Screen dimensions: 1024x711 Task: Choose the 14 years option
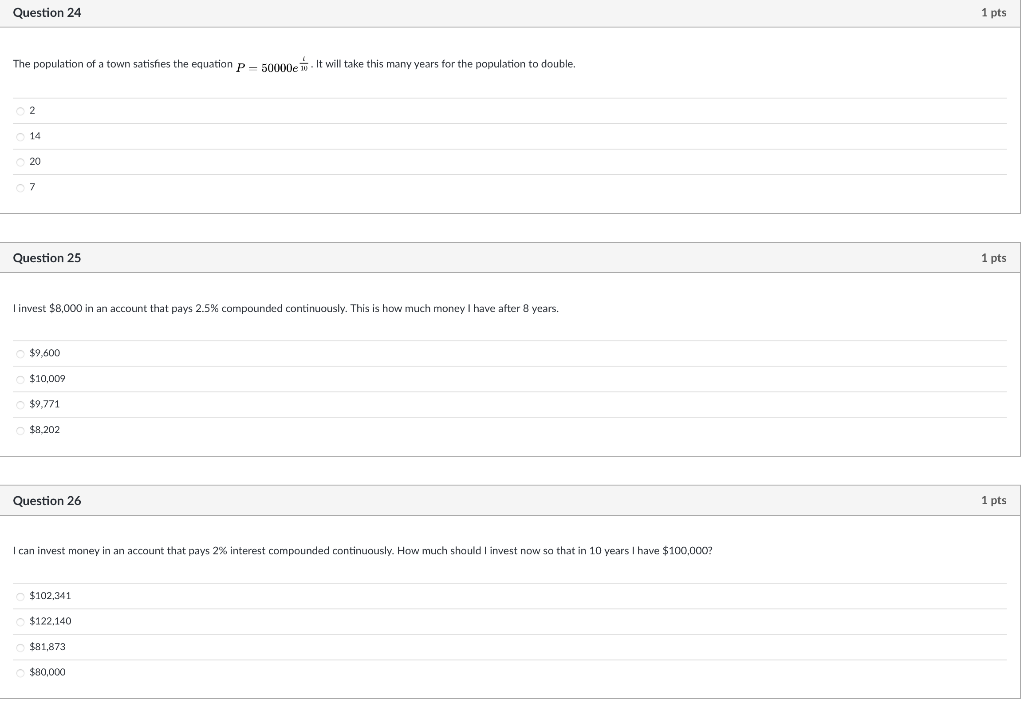[20, 137]
